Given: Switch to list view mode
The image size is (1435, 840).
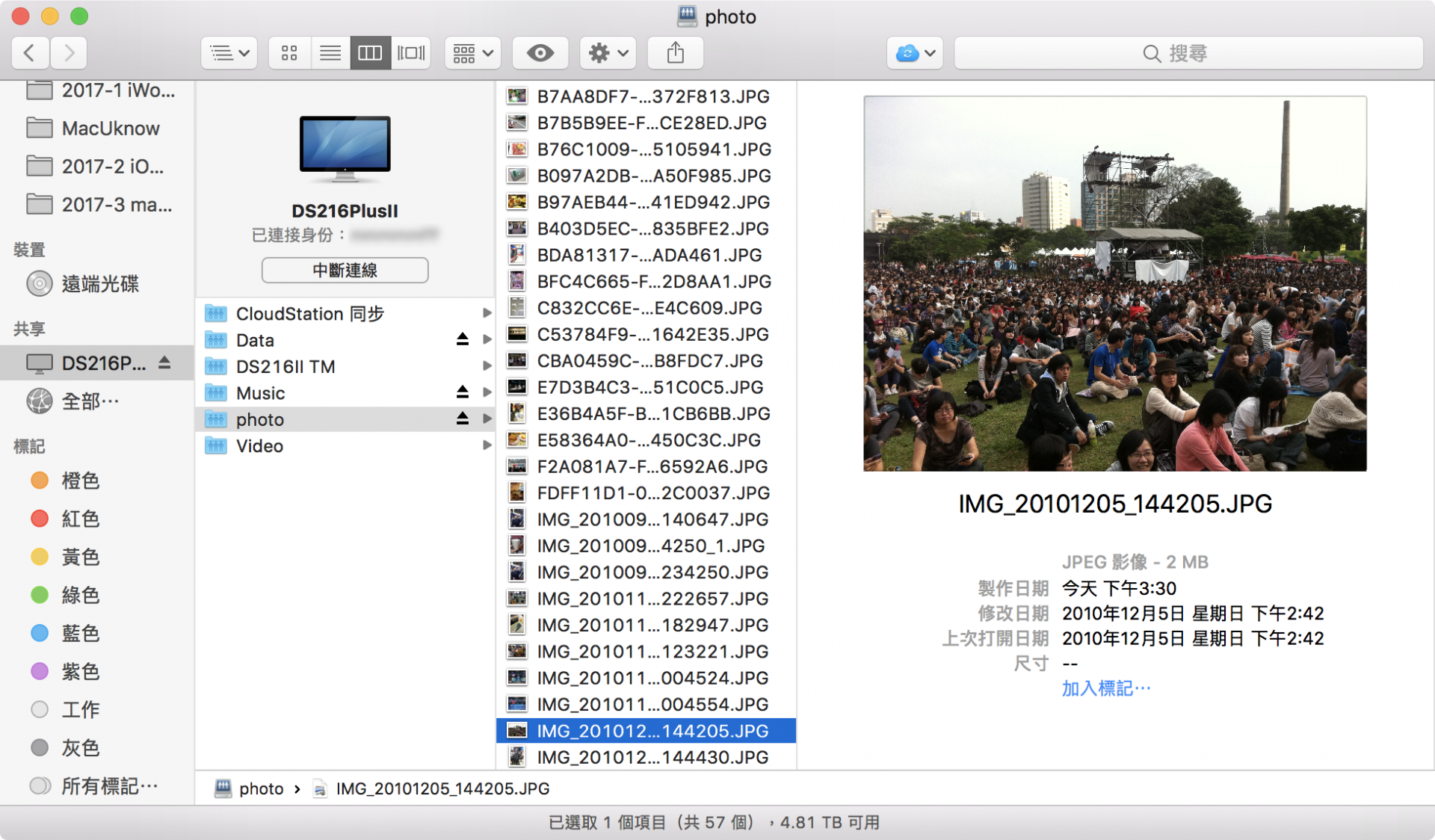Looking at the screenshot, I should 330,53.
